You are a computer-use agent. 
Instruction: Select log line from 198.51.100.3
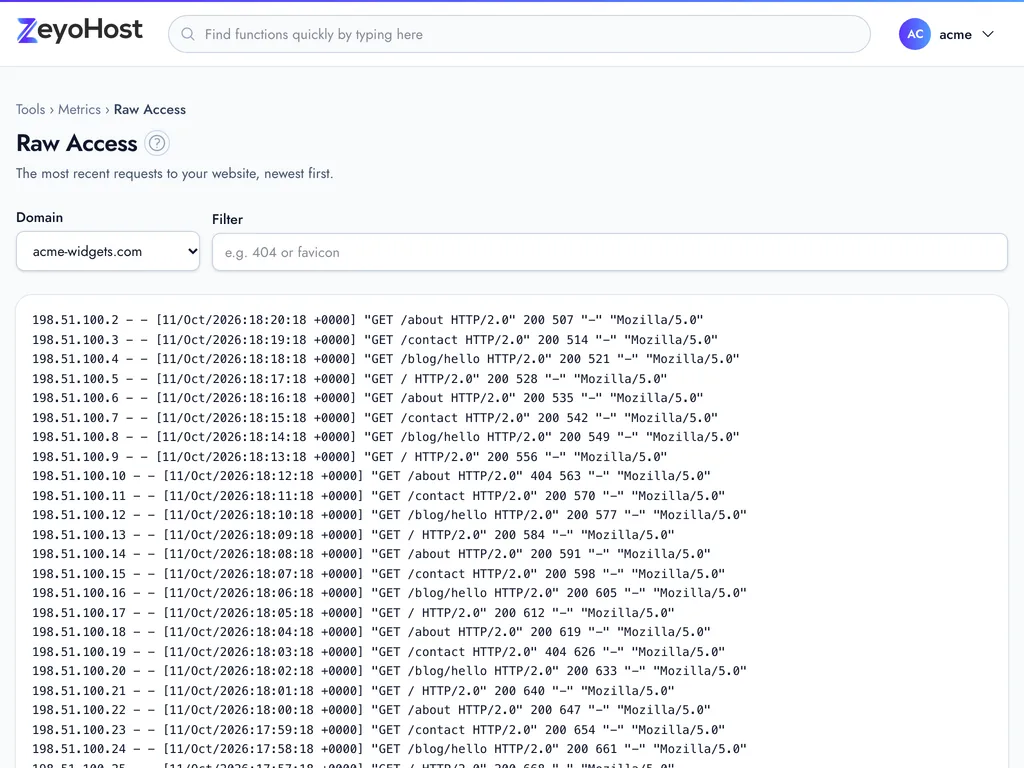(x=375, y=340)
